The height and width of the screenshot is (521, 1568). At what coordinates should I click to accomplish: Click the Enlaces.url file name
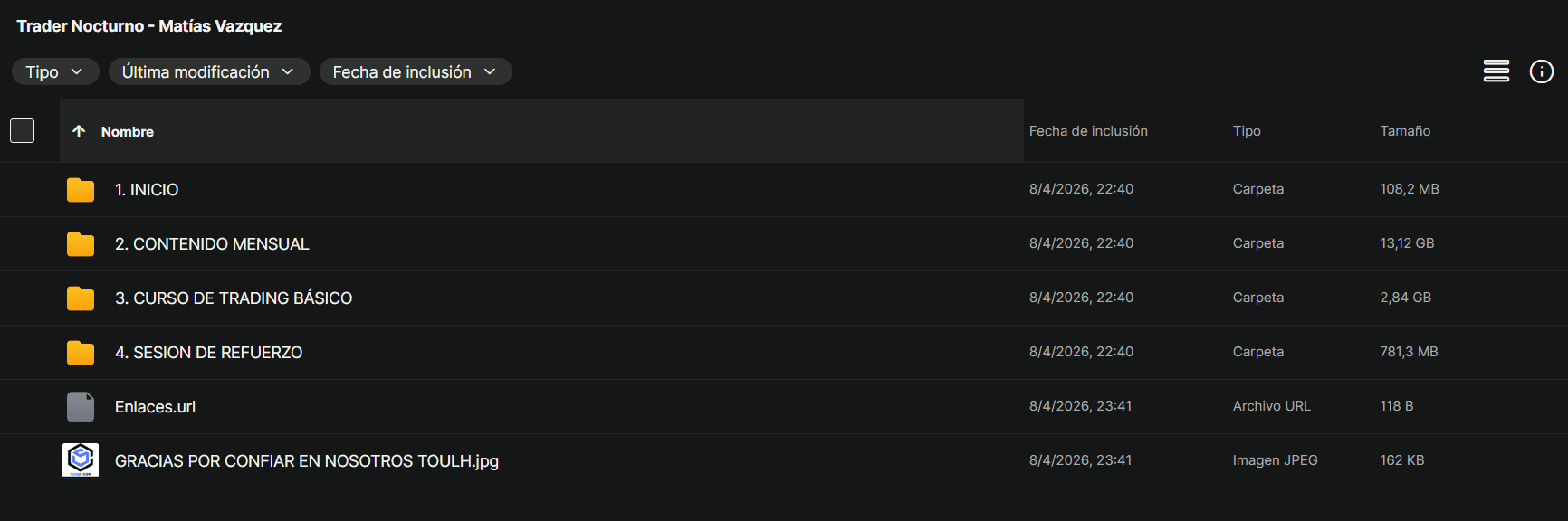coord(155,407)
